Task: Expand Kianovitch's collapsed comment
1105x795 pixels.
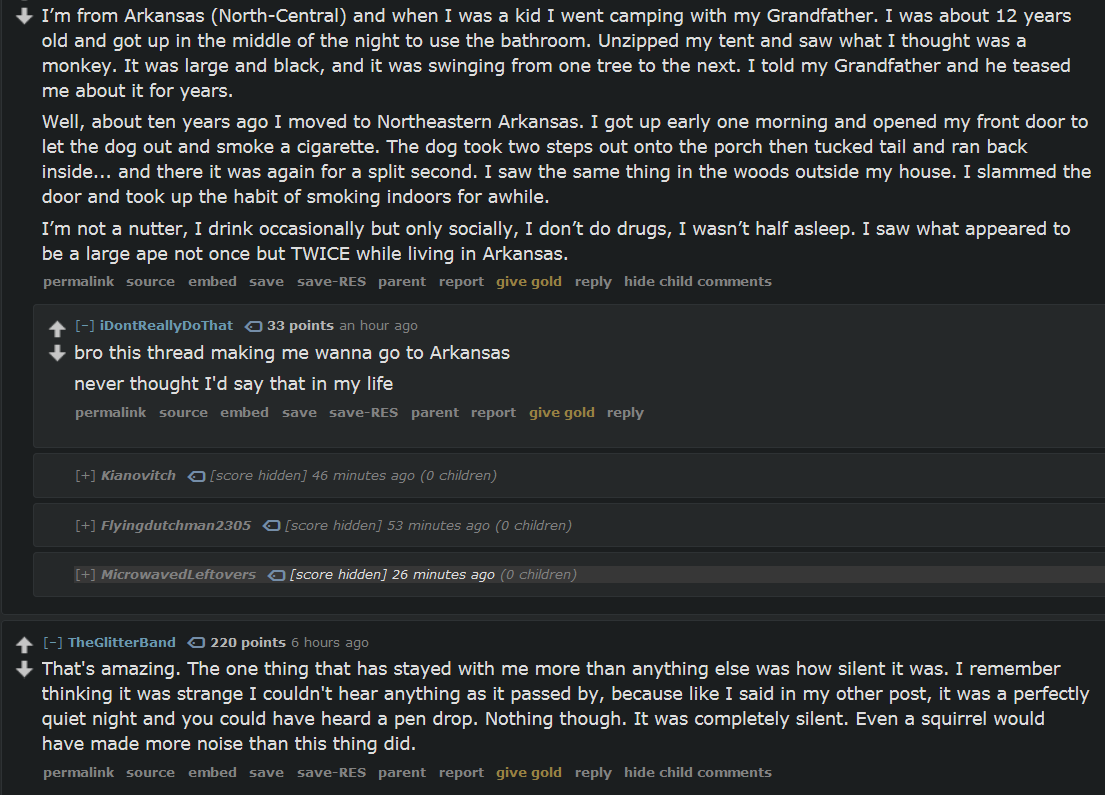Action: pos(85,476)
